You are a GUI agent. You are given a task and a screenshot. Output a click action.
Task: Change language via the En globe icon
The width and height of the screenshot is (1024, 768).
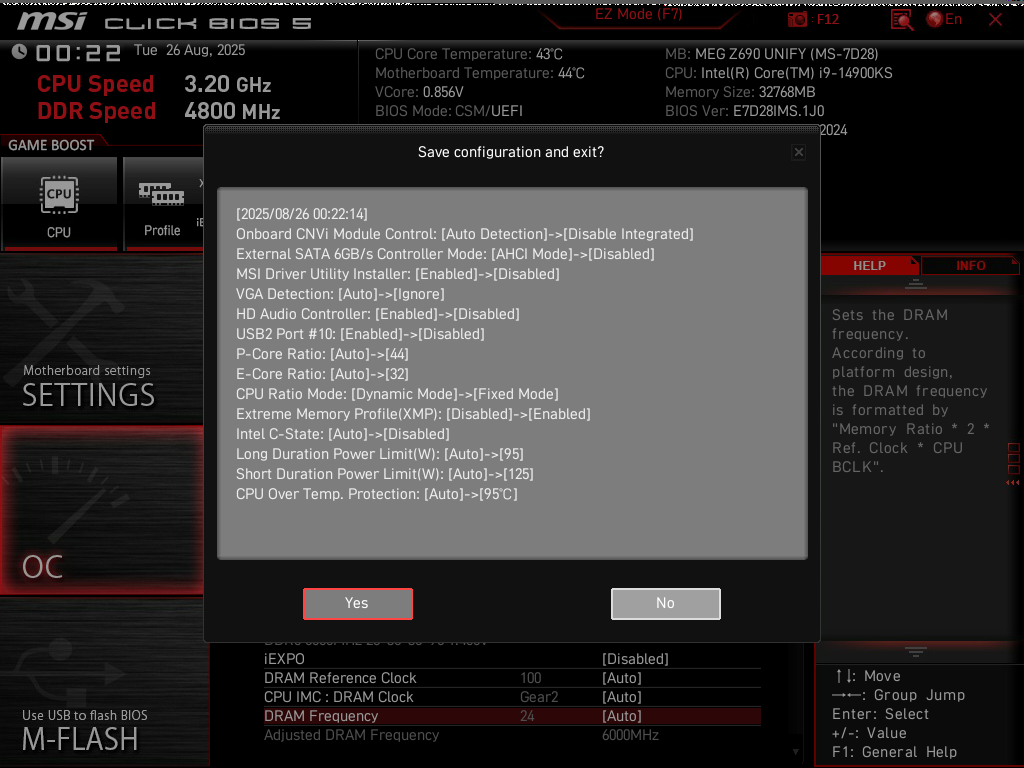coord(944,20)
